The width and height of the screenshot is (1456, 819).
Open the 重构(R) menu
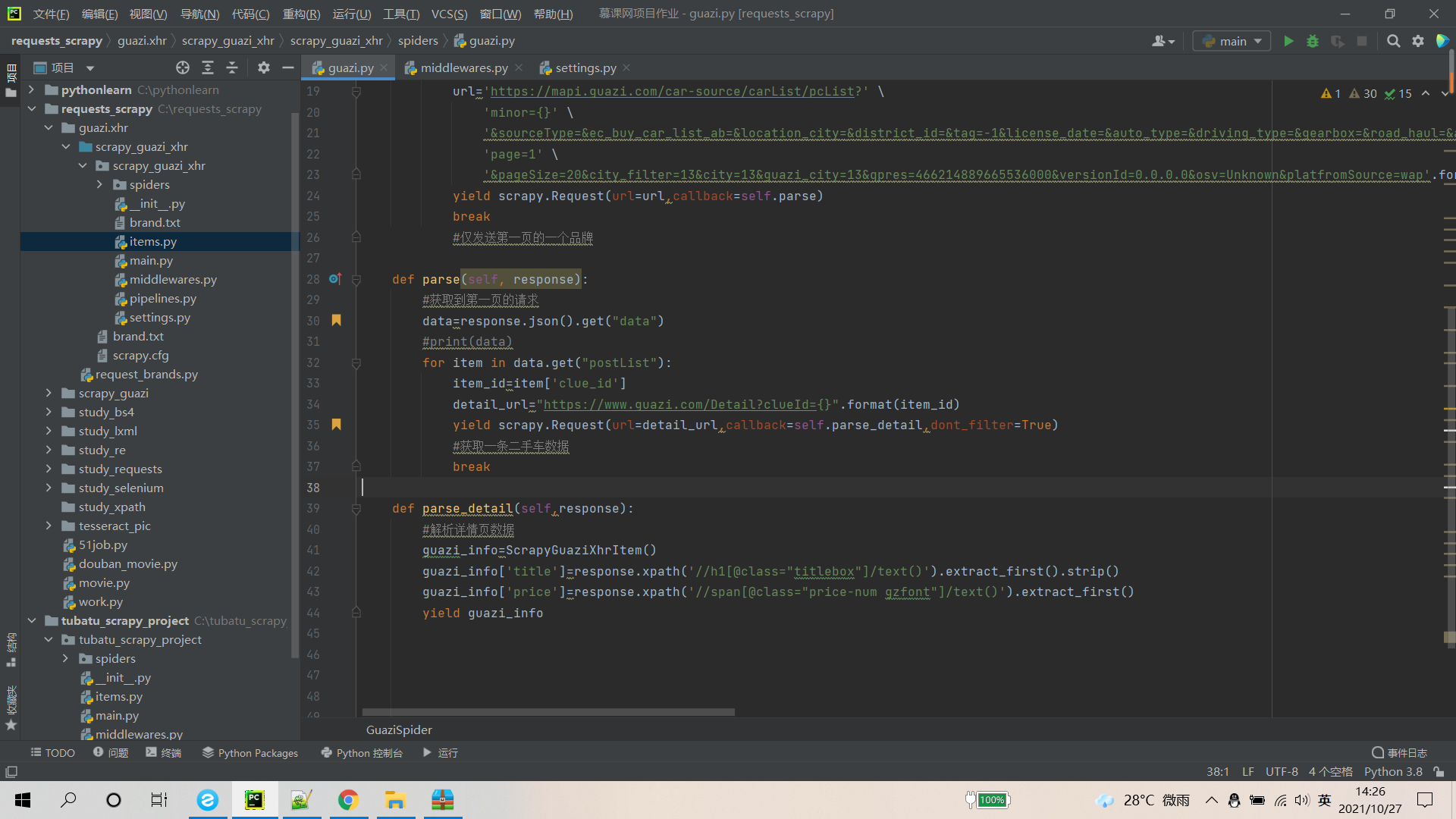[301, 14]
